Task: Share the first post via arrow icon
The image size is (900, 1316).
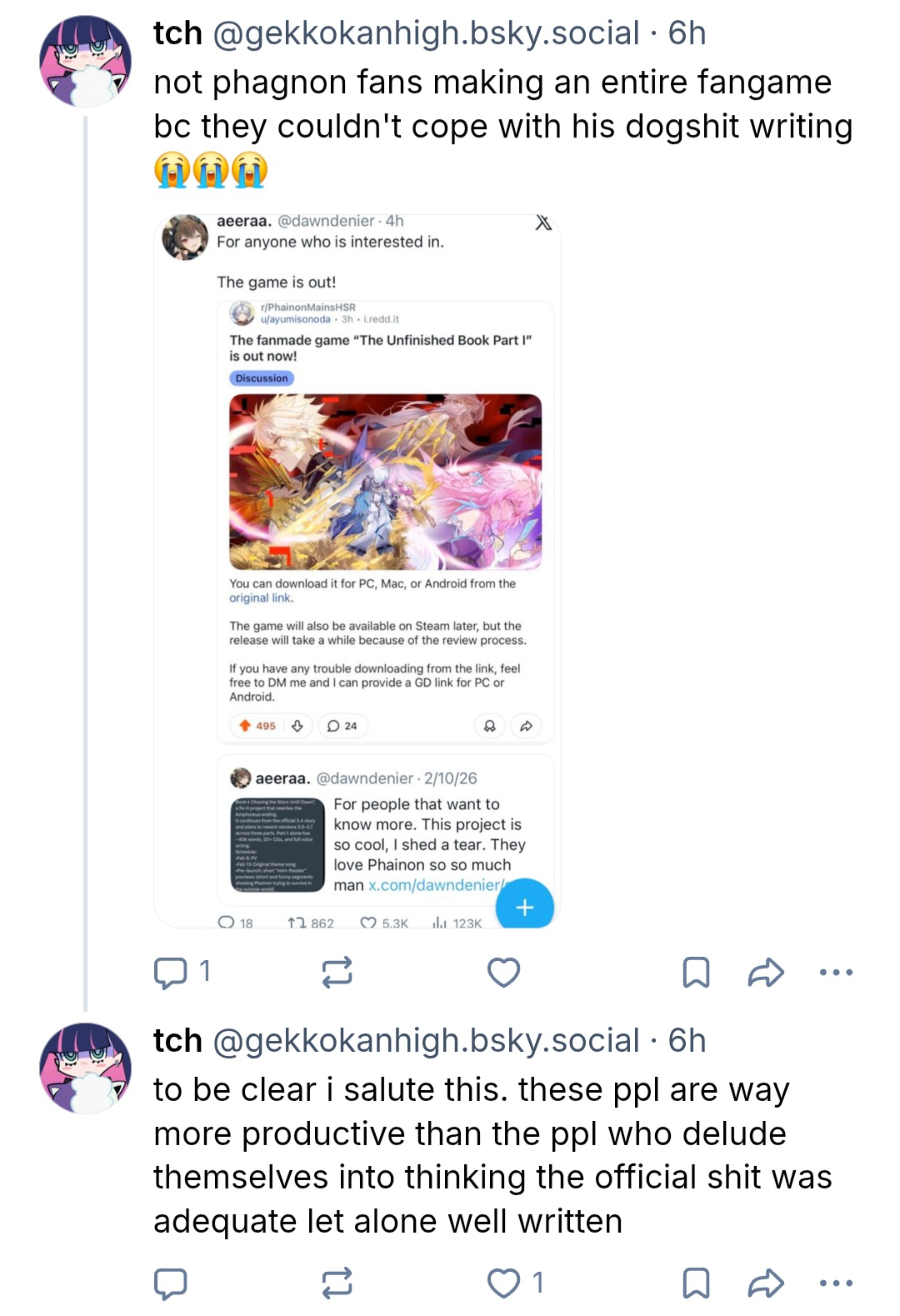Action: tap(766, 972)
